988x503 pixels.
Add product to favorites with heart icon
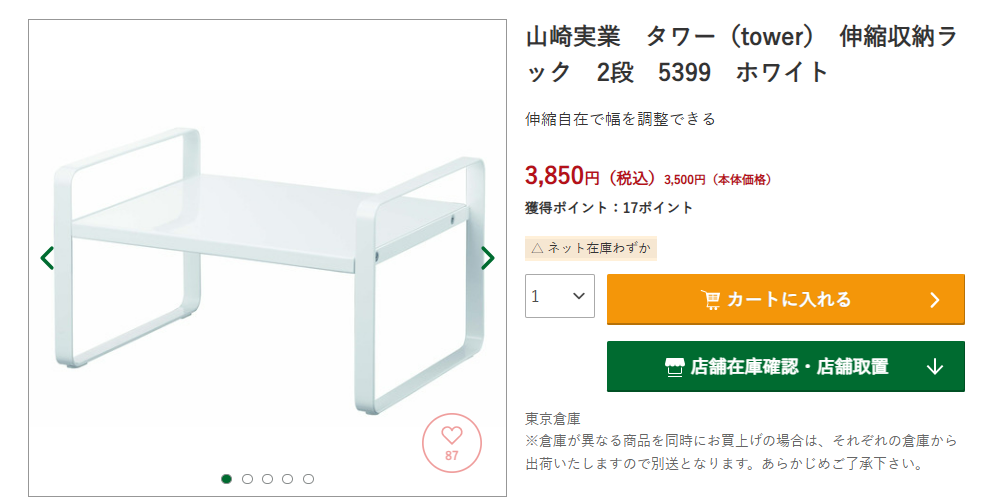pyautogui.click(x=452, y=443)
